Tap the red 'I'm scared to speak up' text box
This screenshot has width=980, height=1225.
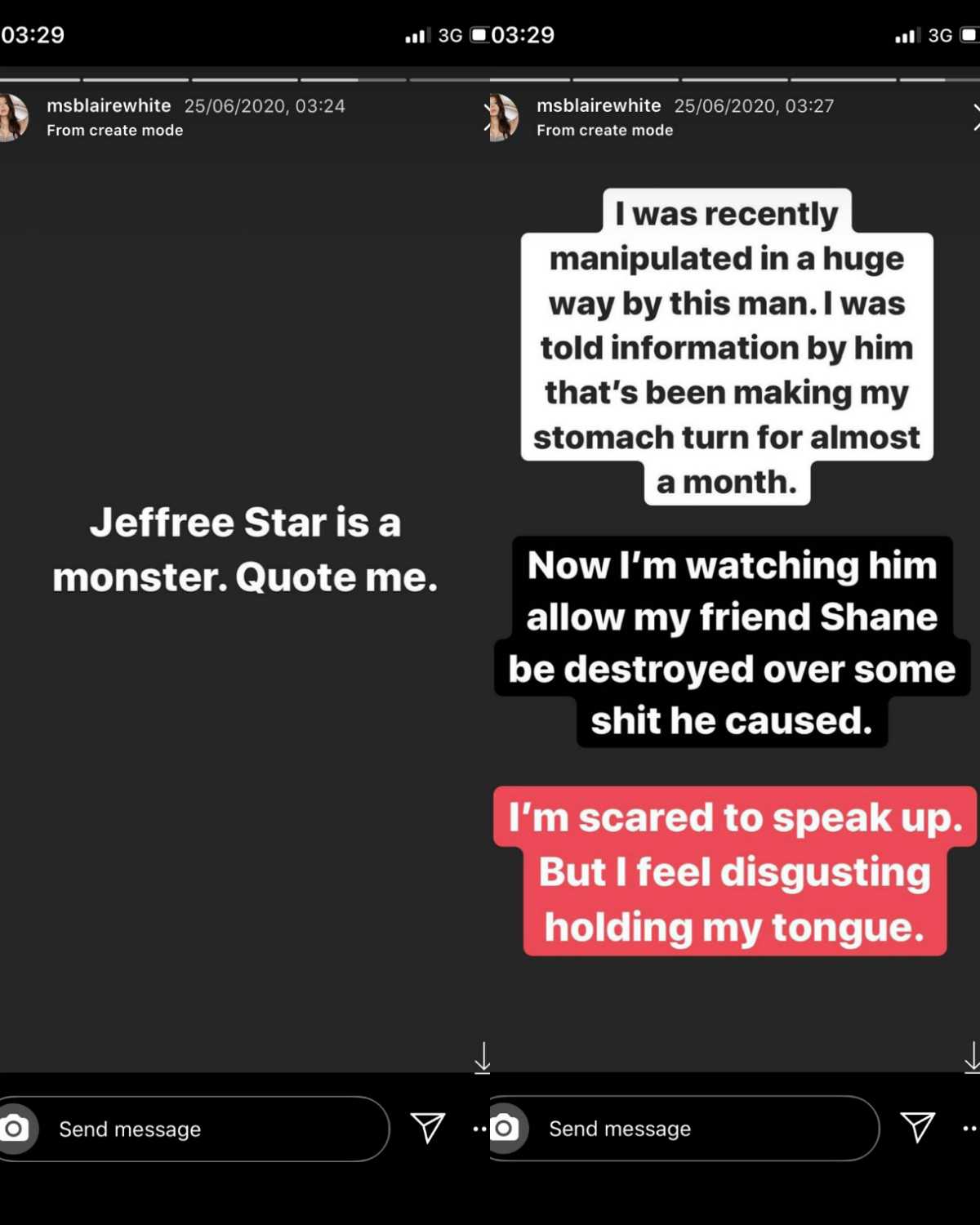pyautogui.click(x=735, y=871)
